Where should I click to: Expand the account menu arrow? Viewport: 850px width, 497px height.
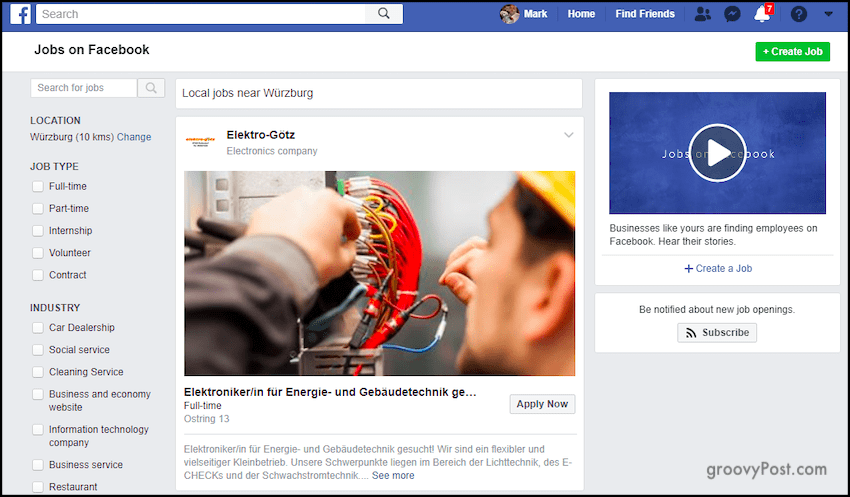tap(828, 14)
